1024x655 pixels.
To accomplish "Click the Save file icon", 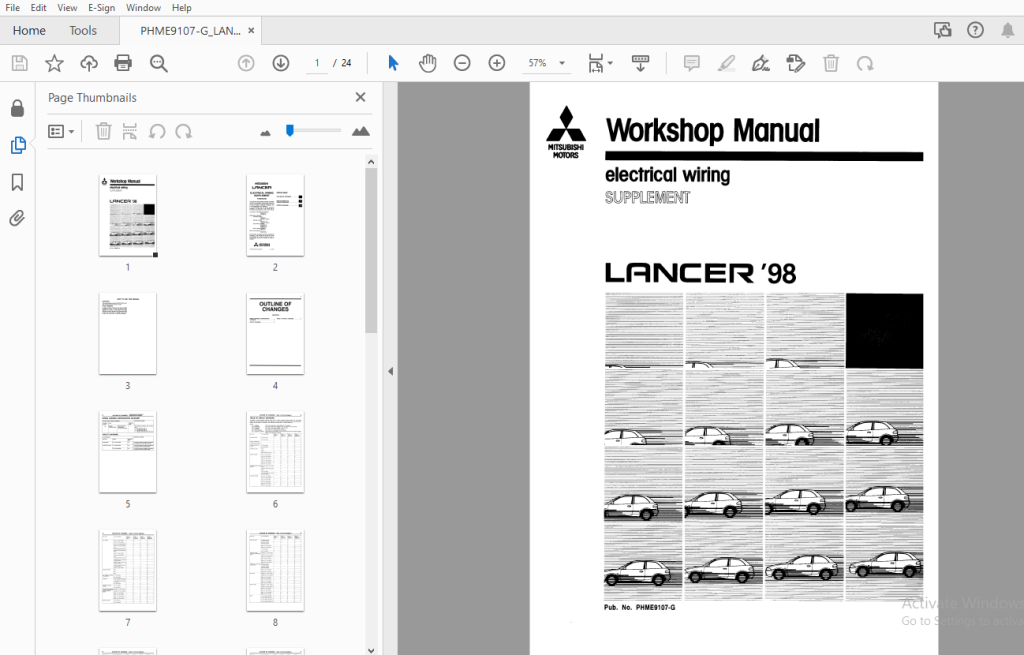I will (20, 63).
